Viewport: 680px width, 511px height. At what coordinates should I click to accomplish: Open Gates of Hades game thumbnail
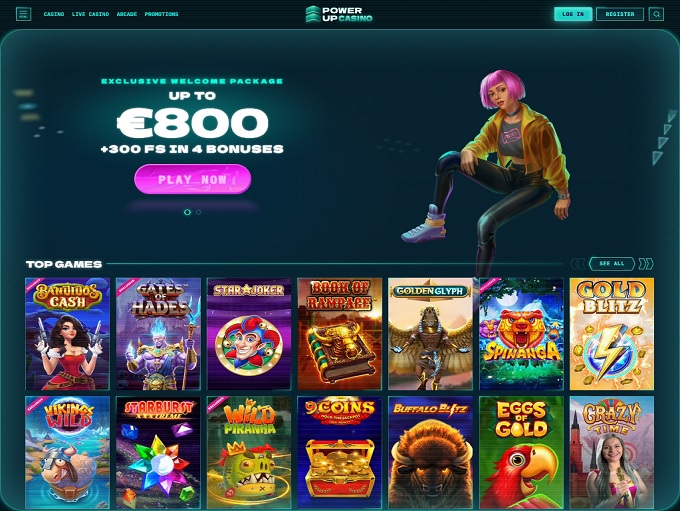(158, 334)
